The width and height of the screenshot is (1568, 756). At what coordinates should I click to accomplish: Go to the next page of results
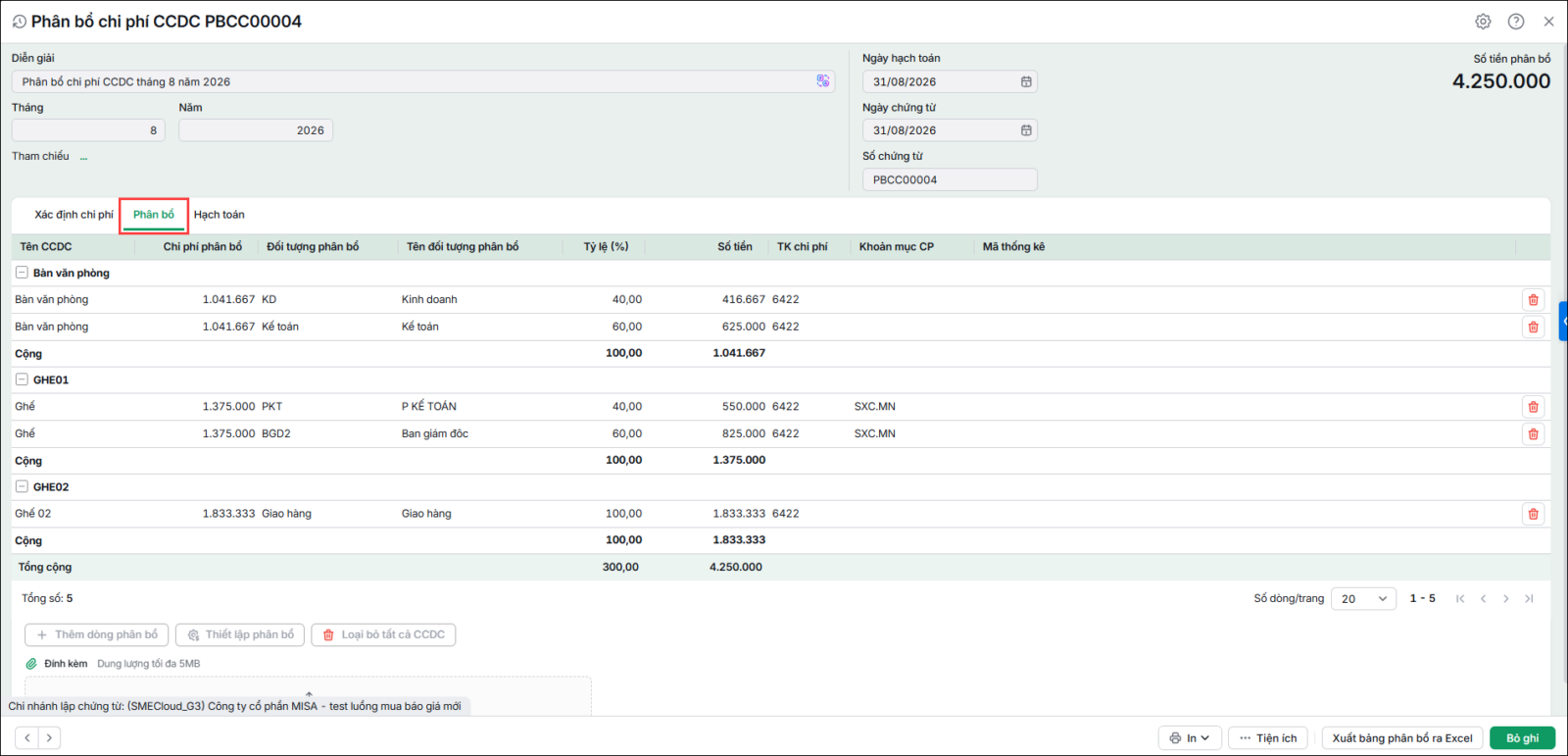(1506, 599)
